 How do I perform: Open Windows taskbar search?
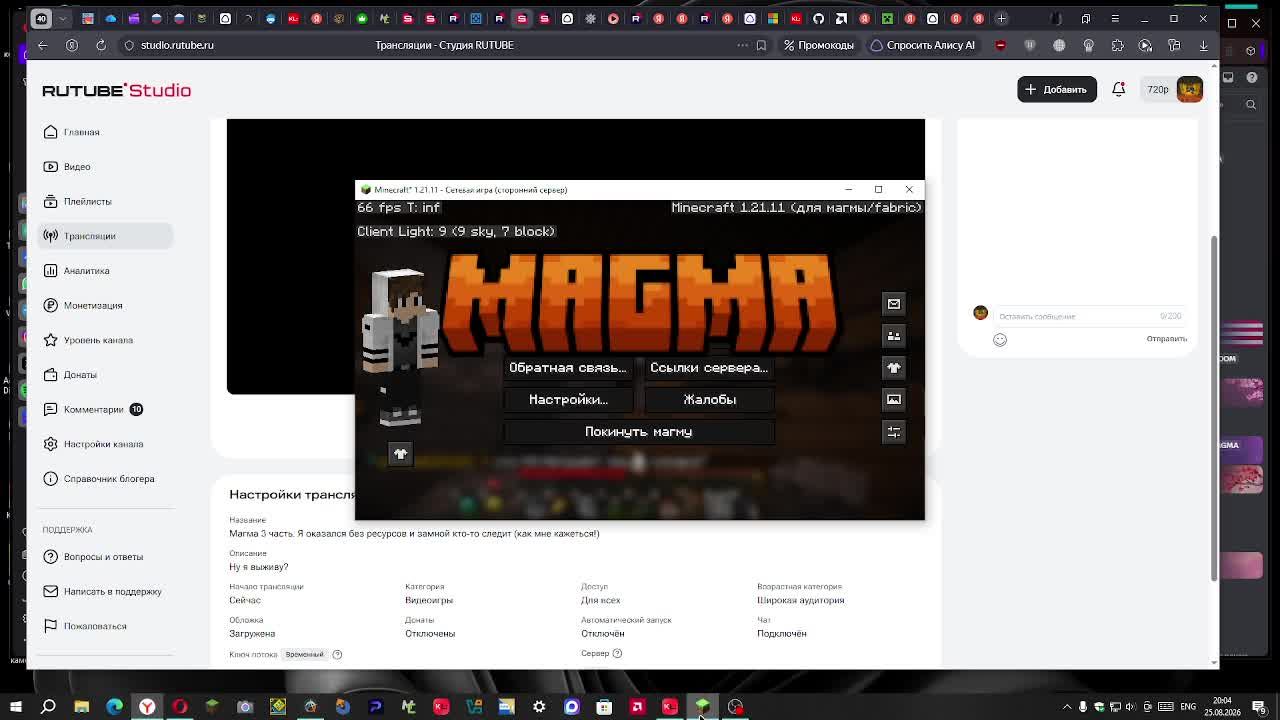tap(48, 707)
